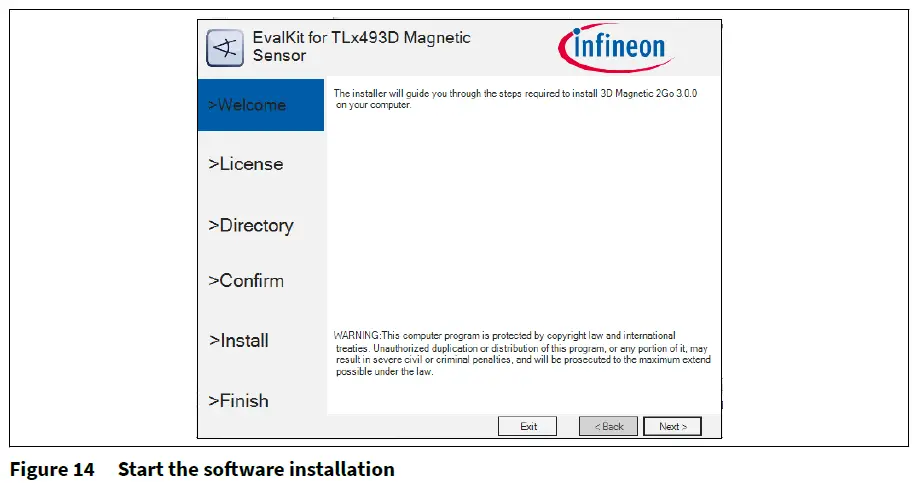Click the WARNING copyright notice text
Viewport: 918px width, 483px height.
pyautogui.click(x=522, y=354)
